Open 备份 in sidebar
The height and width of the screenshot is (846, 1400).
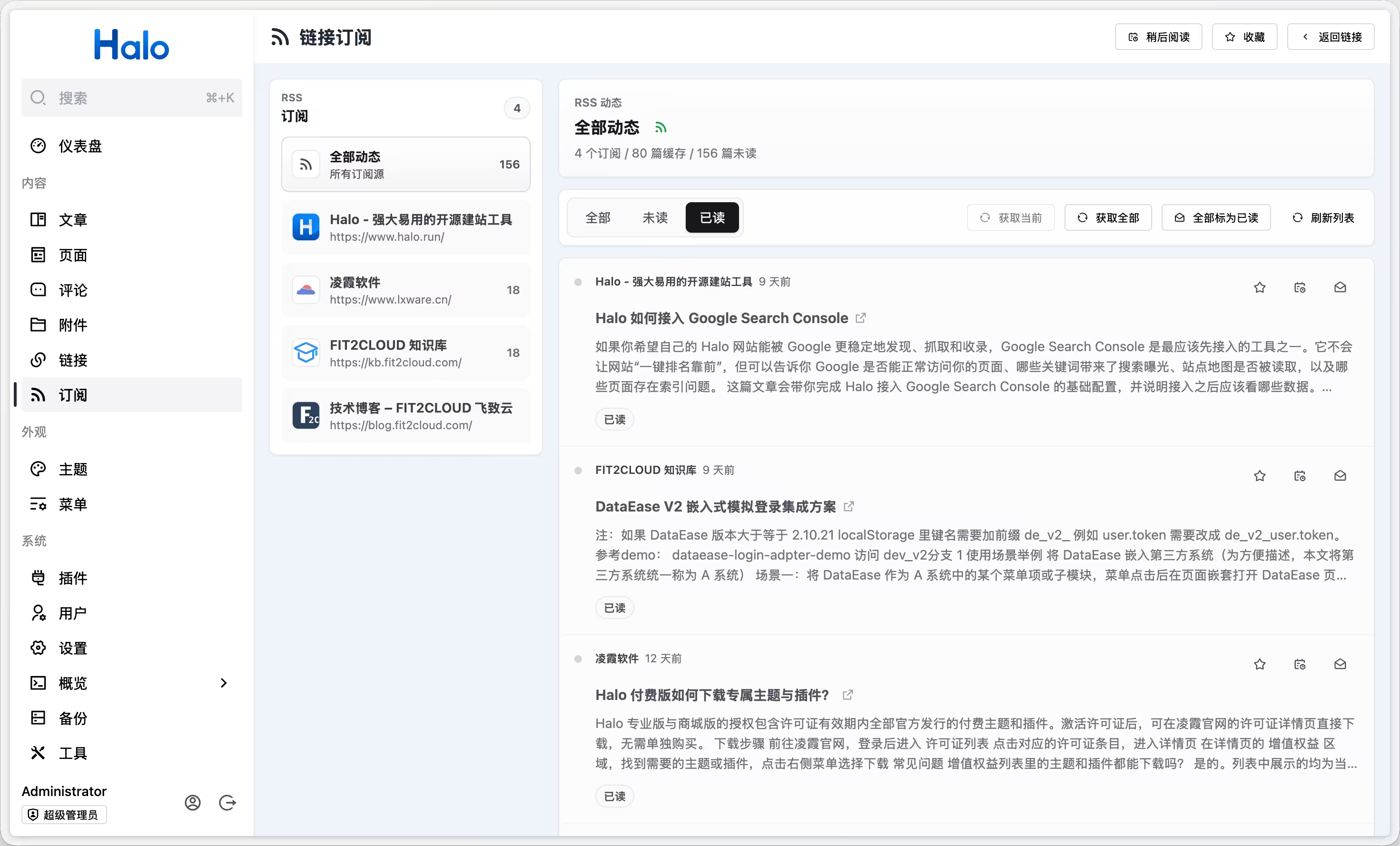coord(132,718)
